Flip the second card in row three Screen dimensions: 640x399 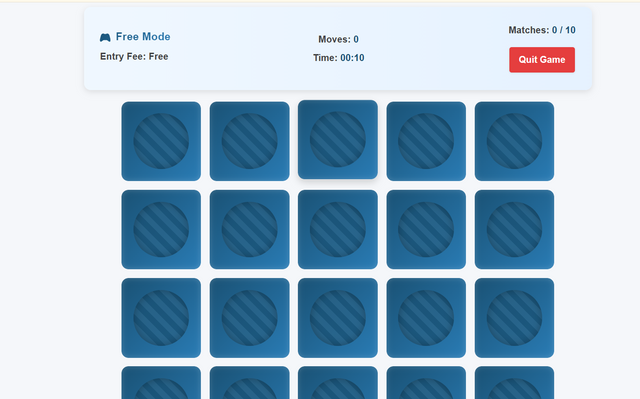point(249,318)
